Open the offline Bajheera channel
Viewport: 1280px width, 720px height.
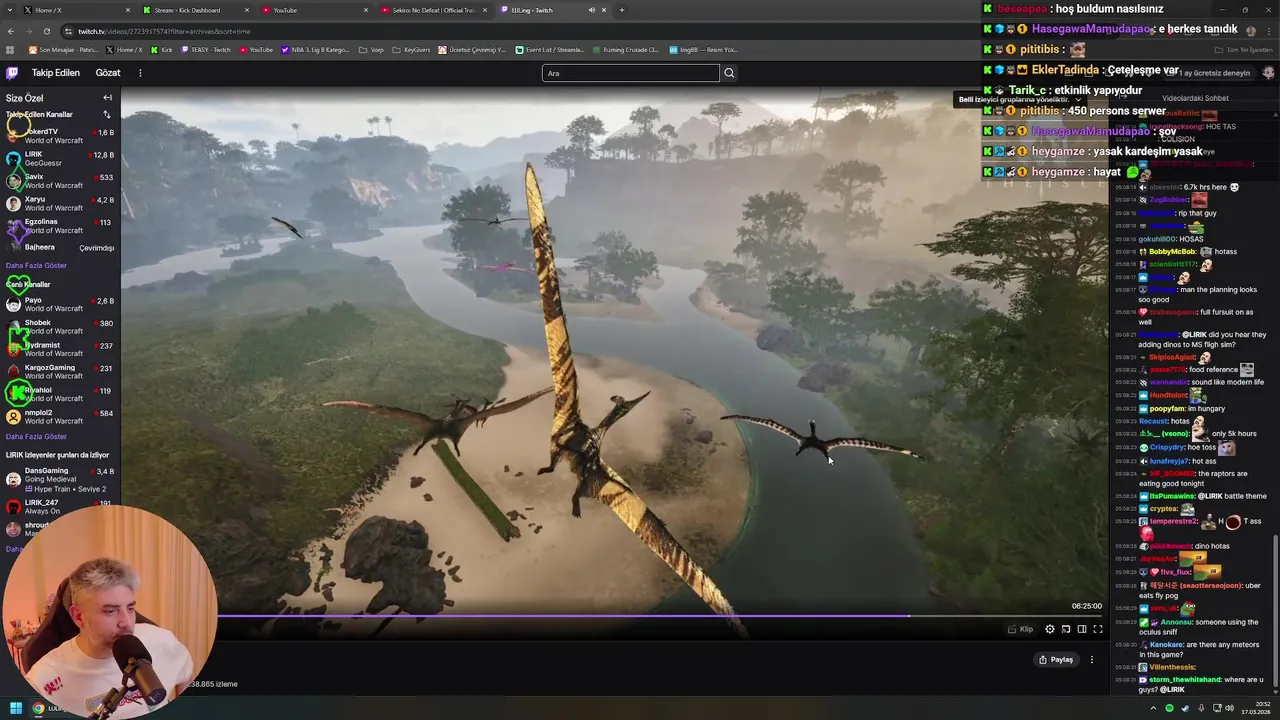tap(60, 247)
